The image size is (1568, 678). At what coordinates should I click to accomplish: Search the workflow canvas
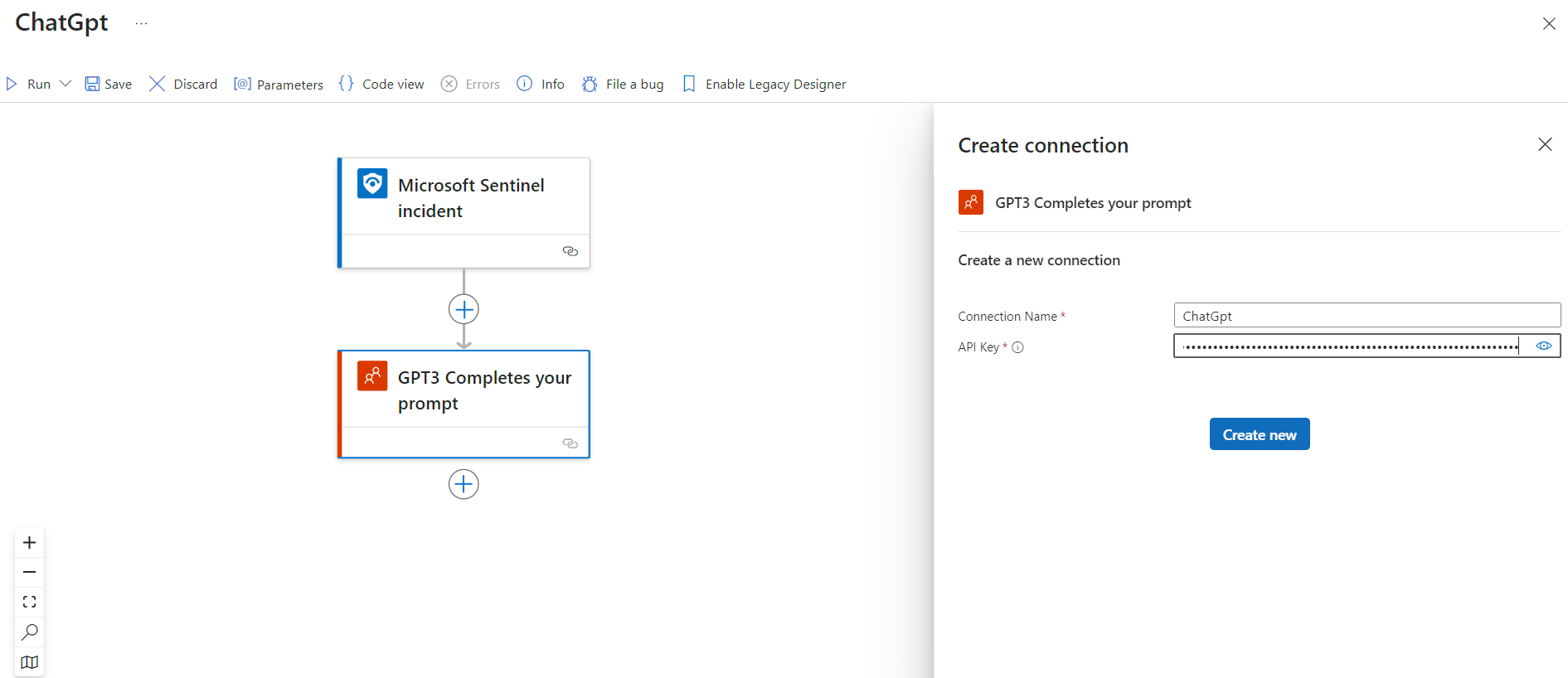click(x=29, y=632)
